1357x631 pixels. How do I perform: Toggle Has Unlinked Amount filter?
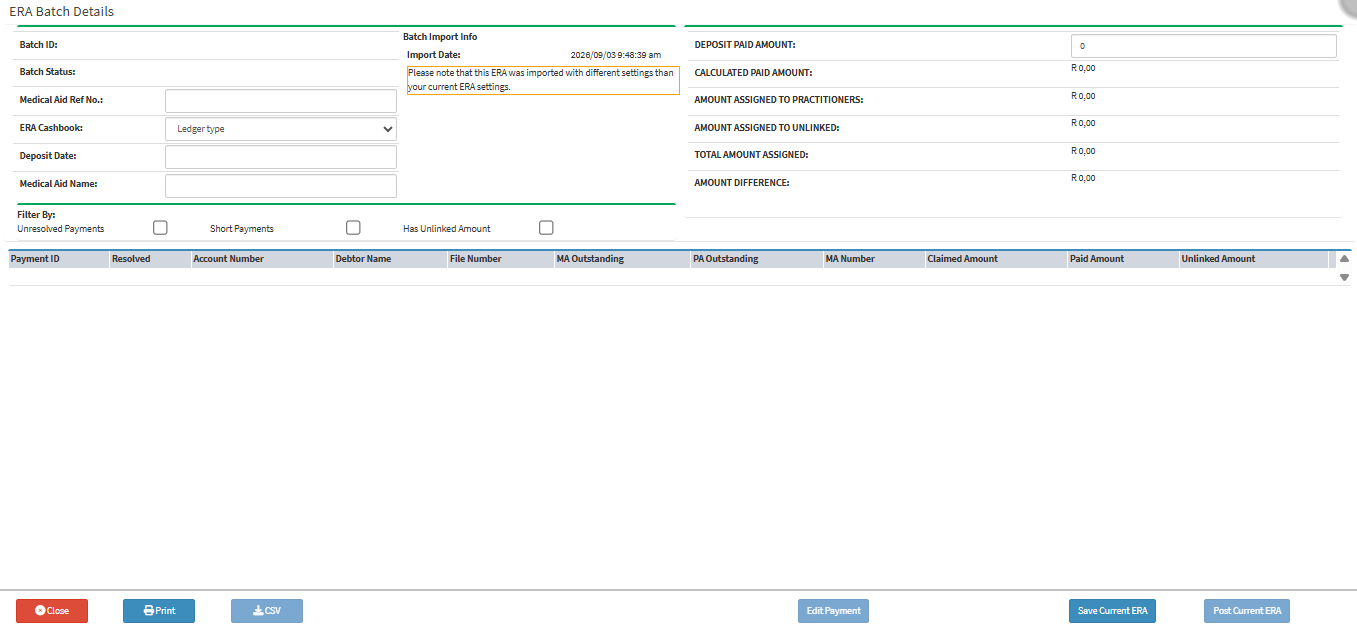point(546,228)
